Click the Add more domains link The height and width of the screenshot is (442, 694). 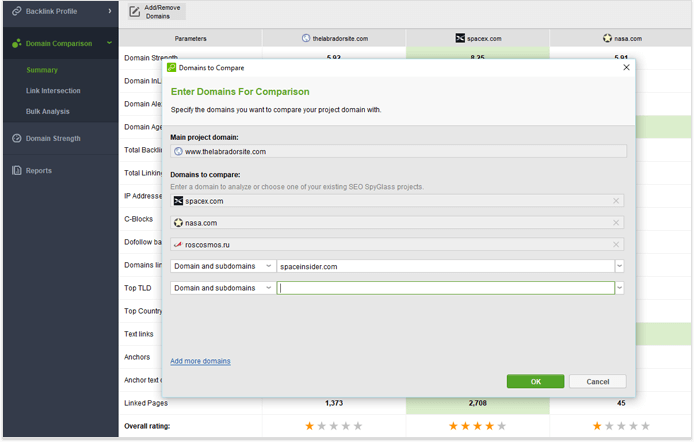[x=200, y=361]
